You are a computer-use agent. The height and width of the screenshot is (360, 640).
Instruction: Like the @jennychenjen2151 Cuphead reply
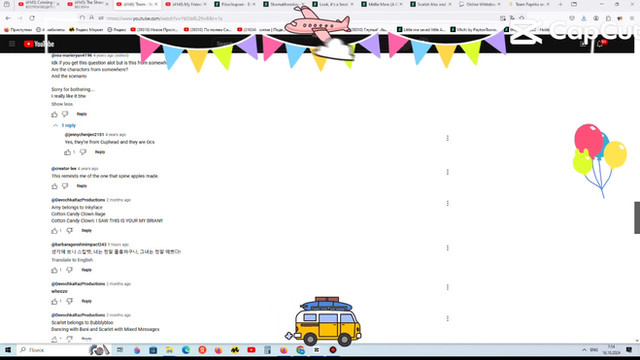tap(67, 152)
